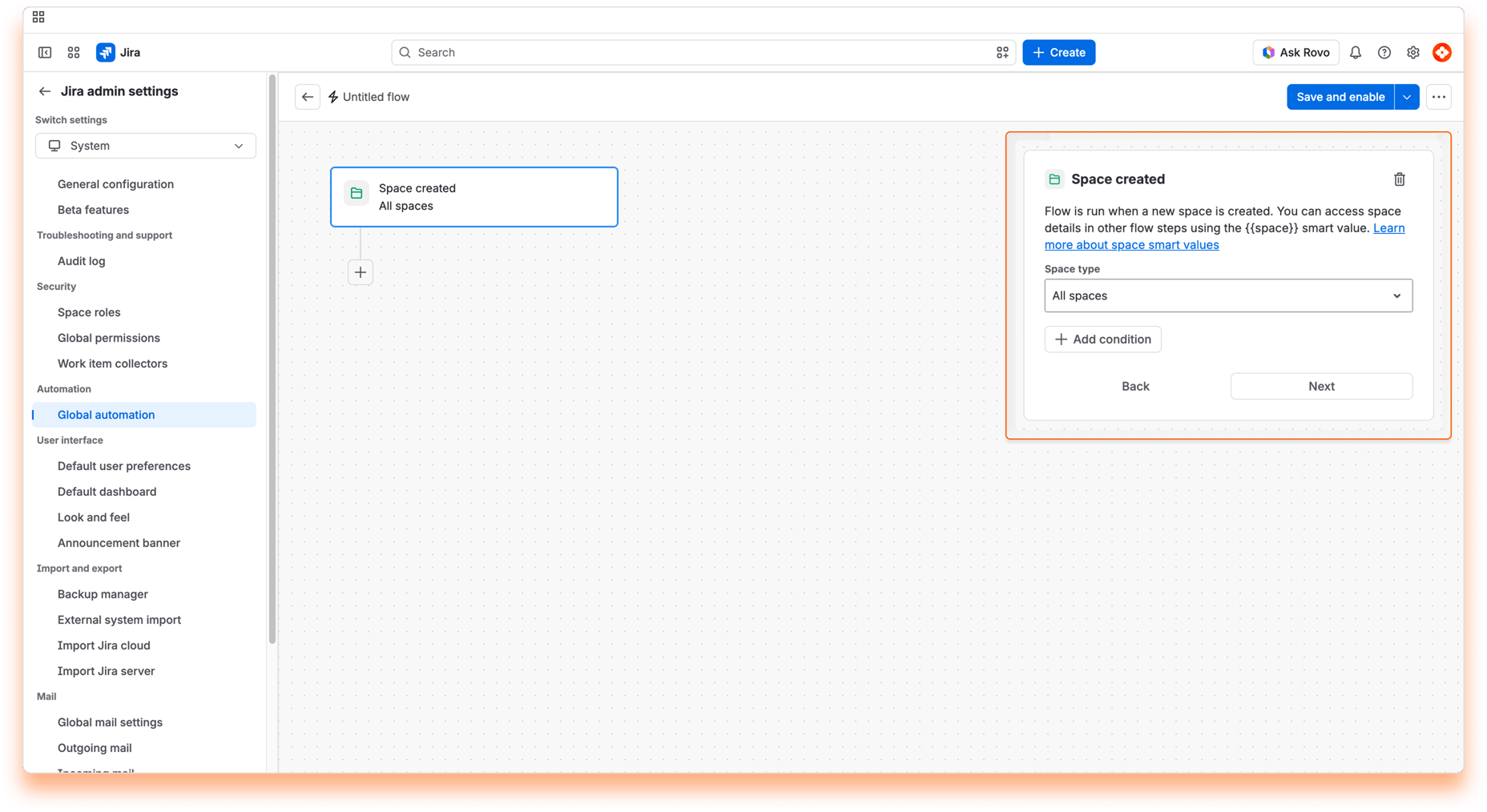Open the System switch settings dropdown
1487x812 pixels.
pyautogui.click(x=146, y=146)
